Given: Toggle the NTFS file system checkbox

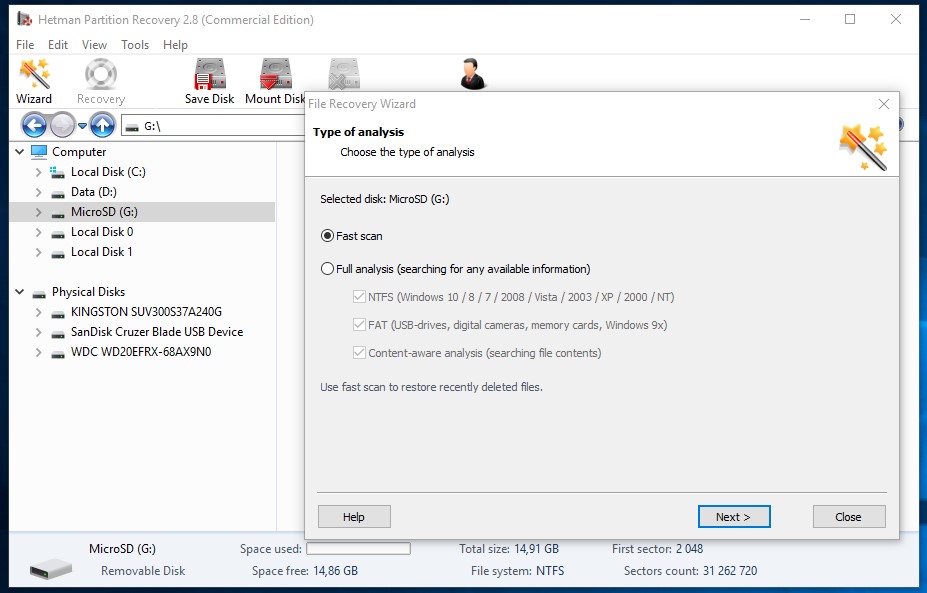Looking at the screenshot, I should (x=359, y=297).
